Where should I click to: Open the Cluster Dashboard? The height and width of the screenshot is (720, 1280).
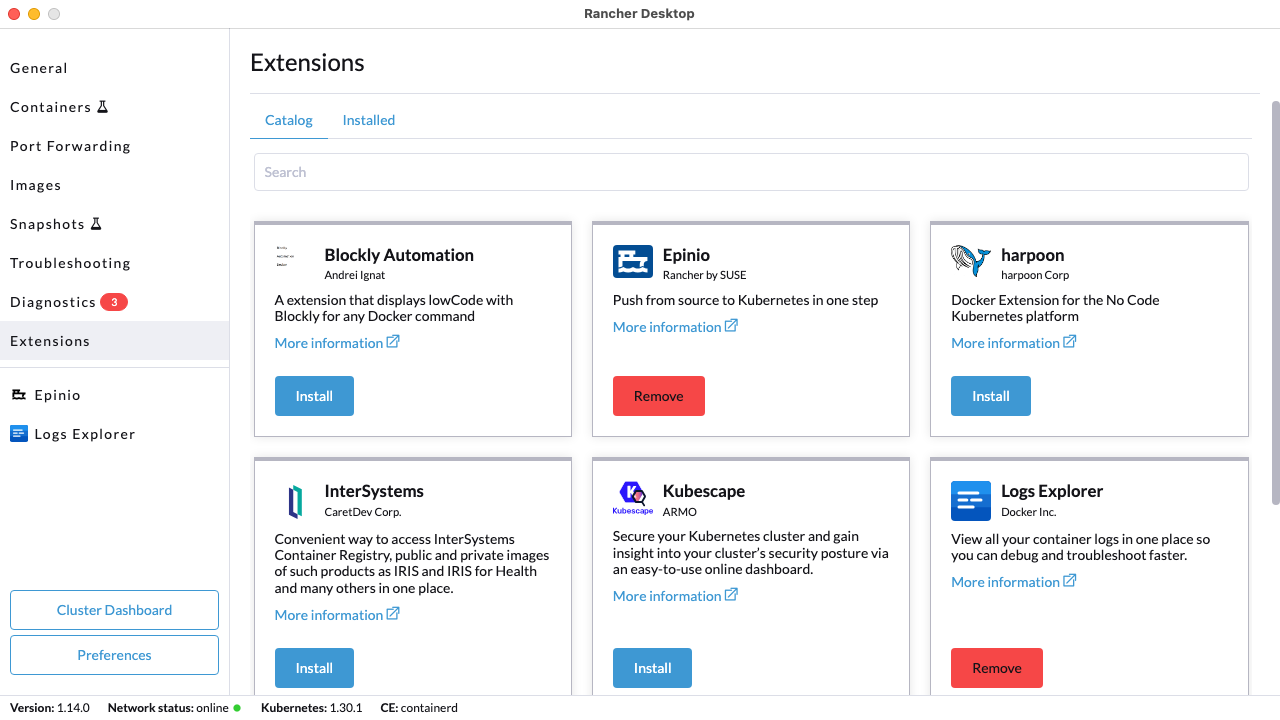pyautogui.click(x=114, y=610)
